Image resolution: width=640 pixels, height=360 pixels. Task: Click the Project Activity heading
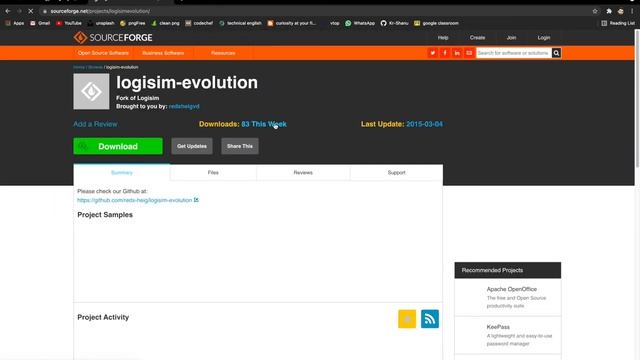point(103,317)
